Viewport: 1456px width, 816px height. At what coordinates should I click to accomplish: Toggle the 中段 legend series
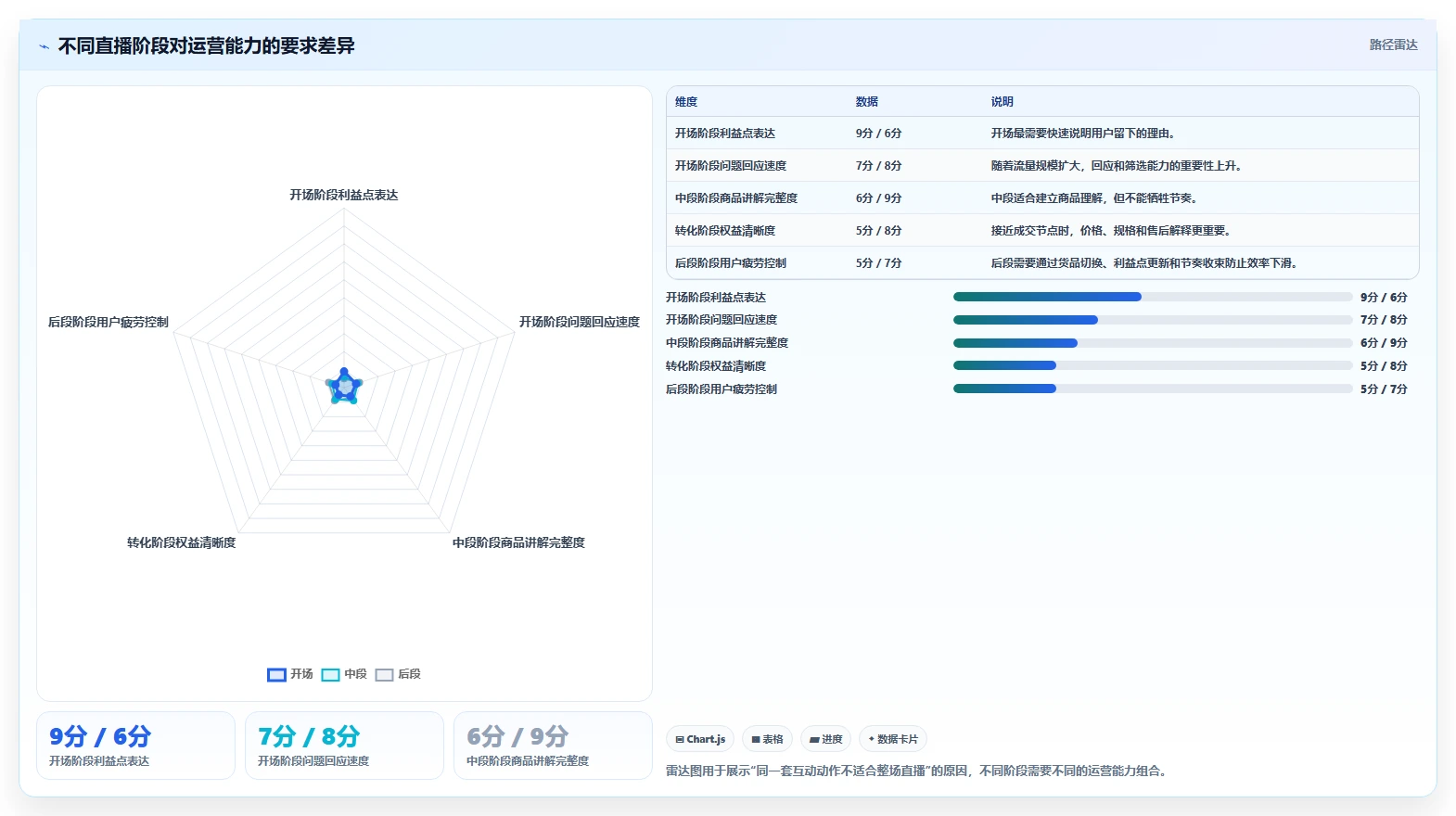click(x=344, y=674)
